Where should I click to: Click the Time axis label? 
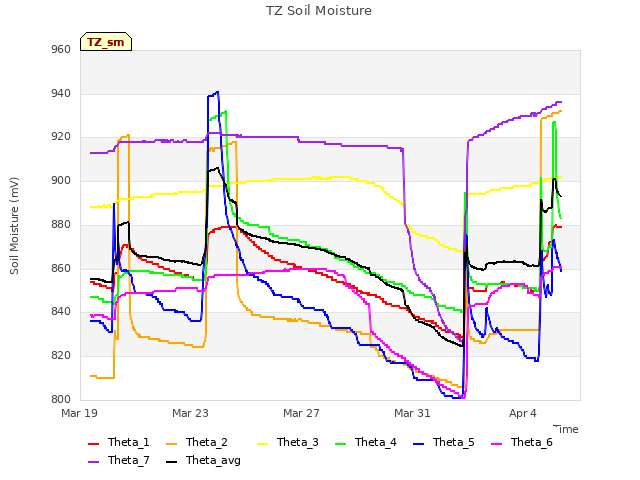pyautogui.click(x=566, y=429)
